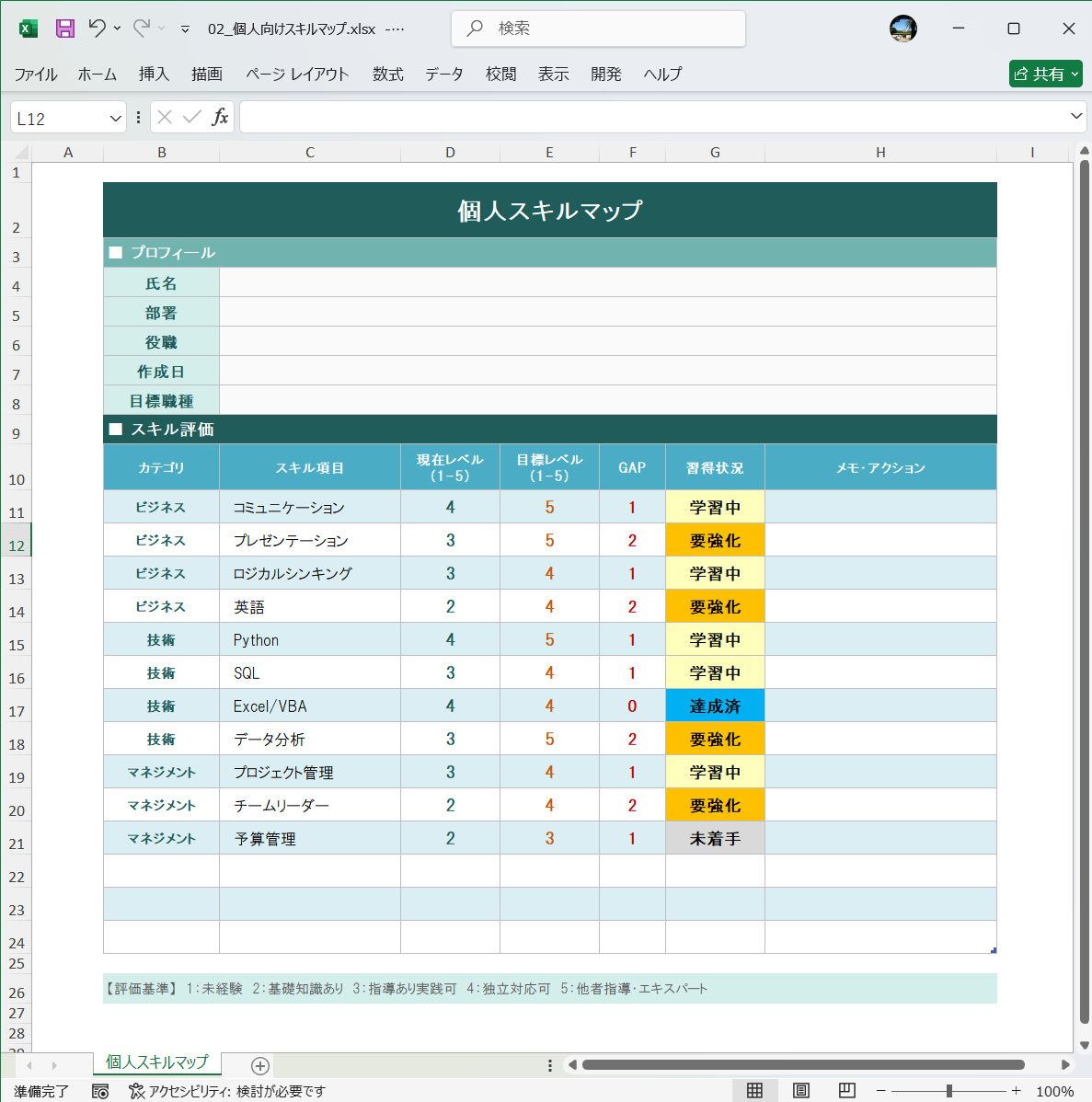1092x1102 pixels.
Task: Click the Save icon in Quick Access Toolbar
Action: (x=63, y=29)
